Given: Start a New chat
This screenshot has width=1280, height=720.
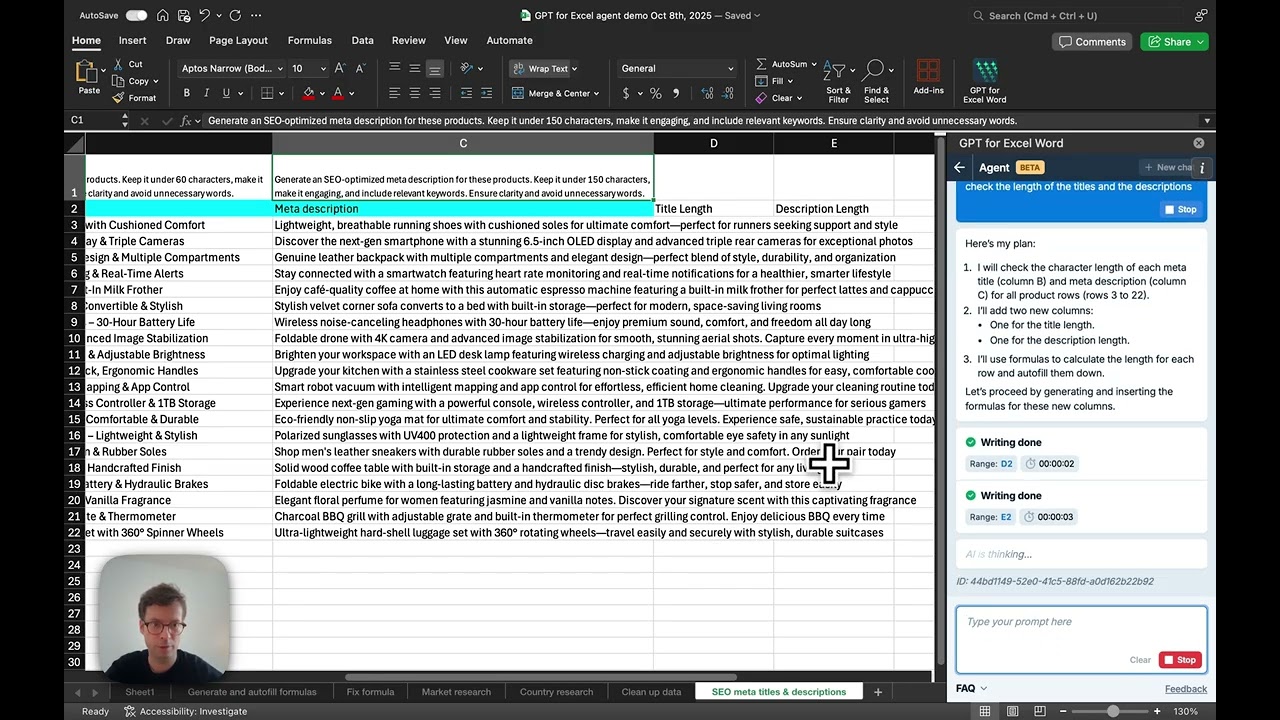Looking at the screenshot, I should (x=1167, y=167).
